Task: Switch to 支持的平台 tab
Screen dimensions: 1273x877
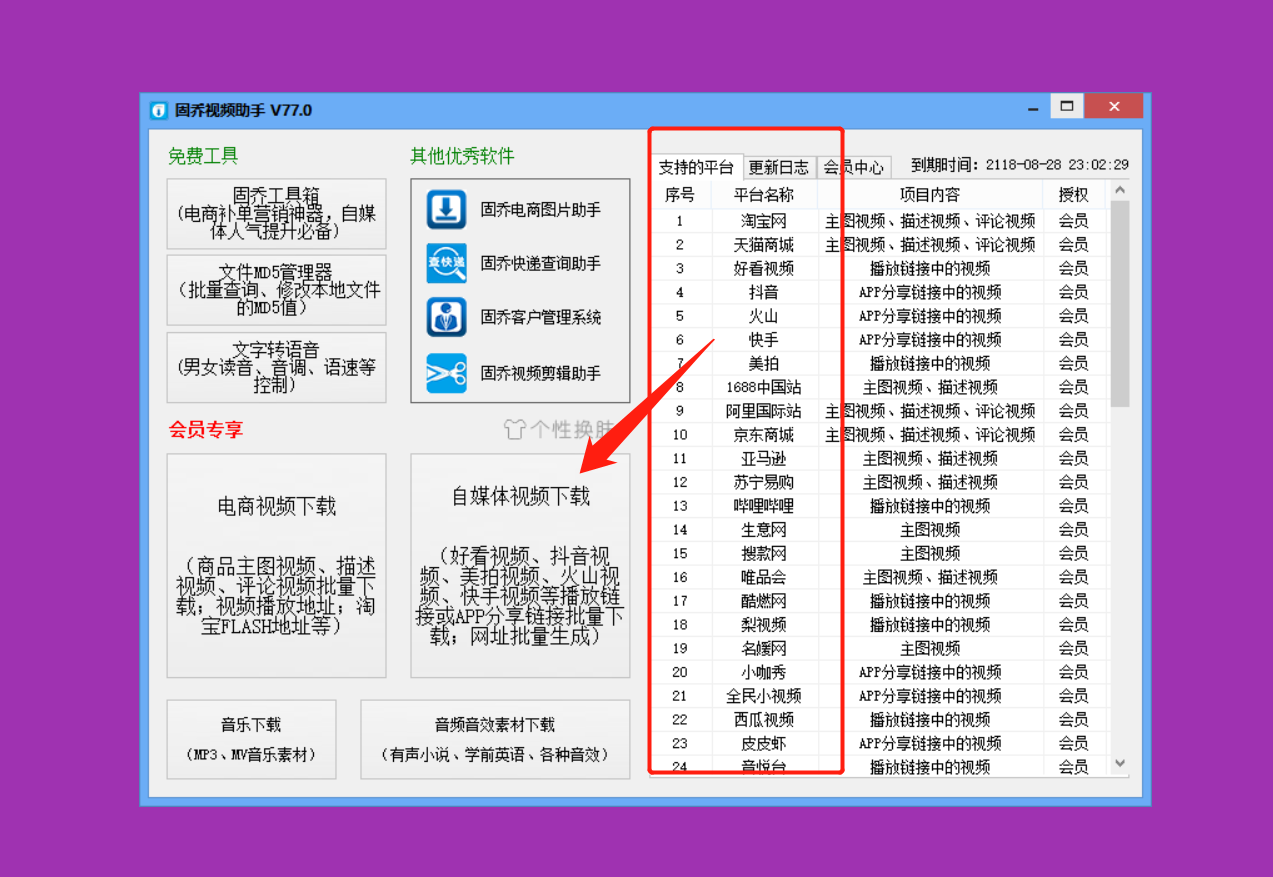Action: 696,167
